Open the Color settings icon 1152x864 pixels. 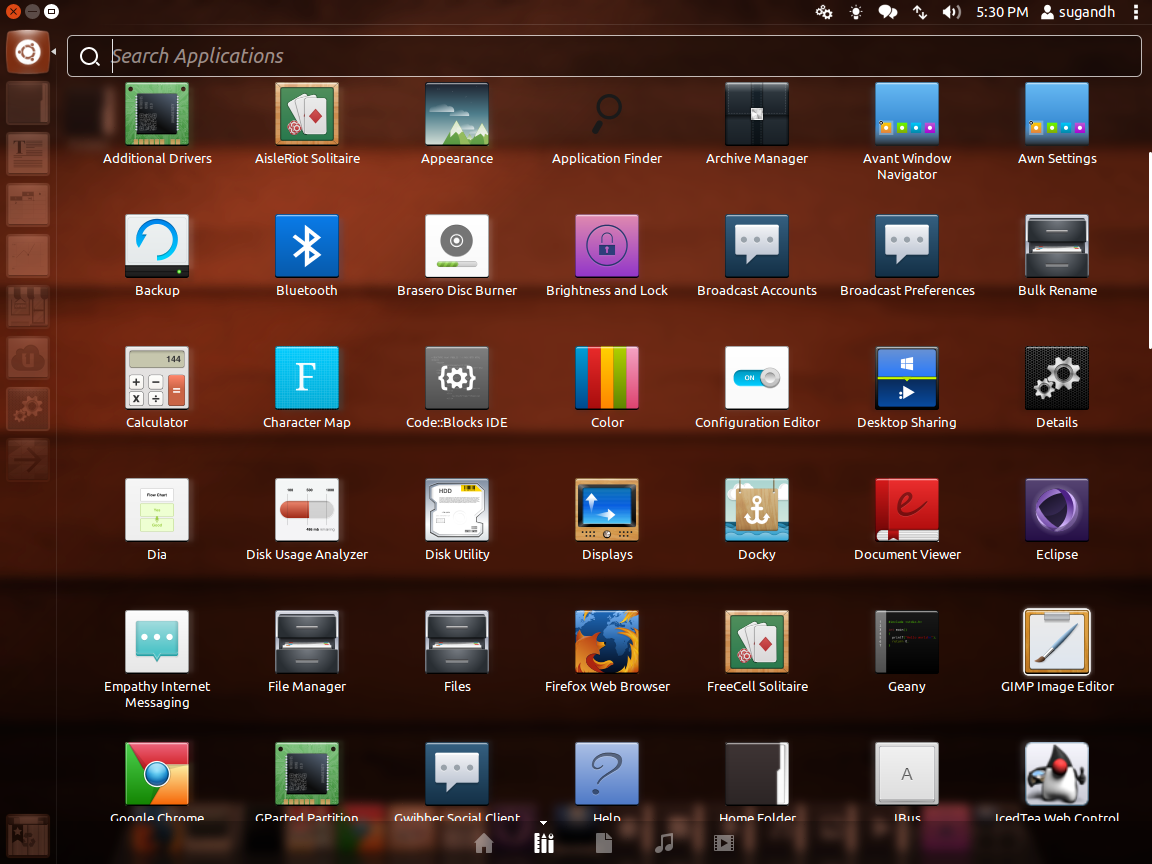point(607,378)
